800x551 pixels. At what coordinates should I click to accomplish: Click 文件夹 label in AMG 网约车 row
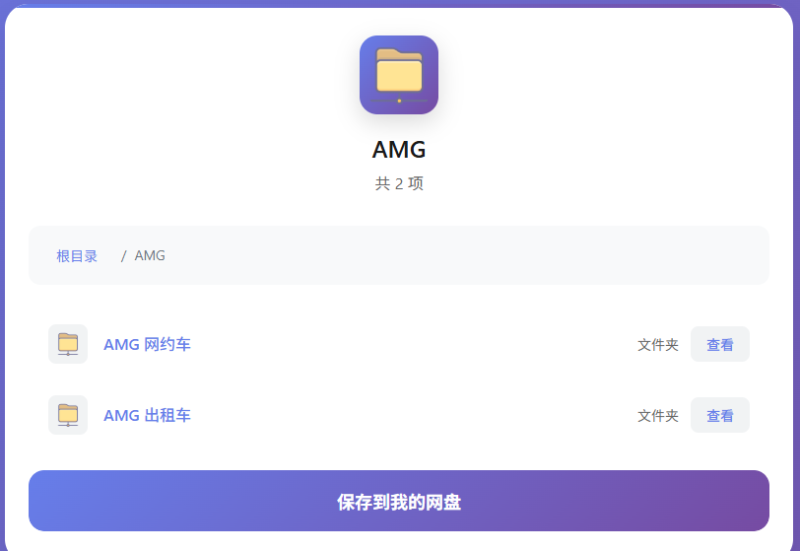tap(658, 345)
